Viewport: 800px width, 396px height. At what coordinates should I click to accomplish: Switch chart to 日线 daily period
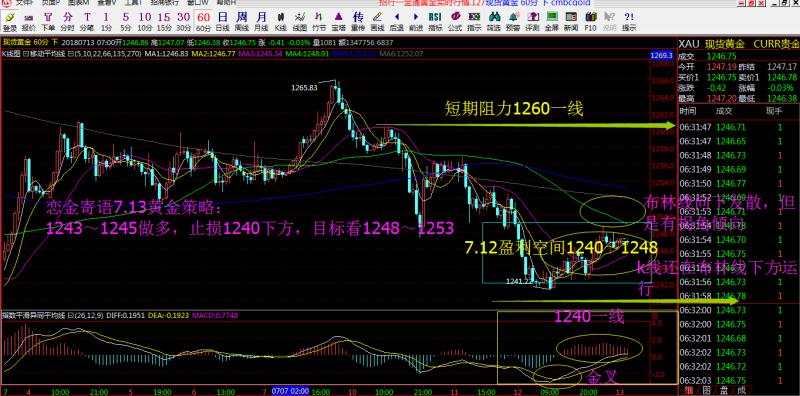tap(222, 20)
